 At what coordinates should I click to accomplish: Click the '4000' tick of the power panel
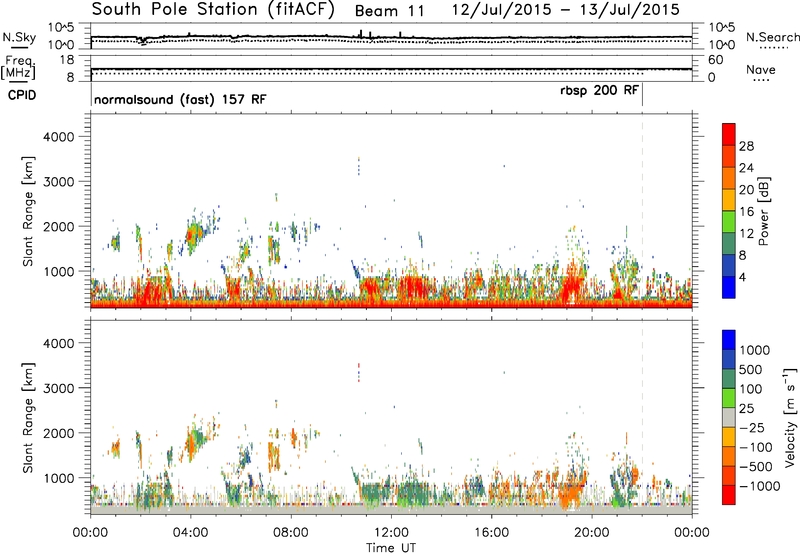tap(58, 137)
